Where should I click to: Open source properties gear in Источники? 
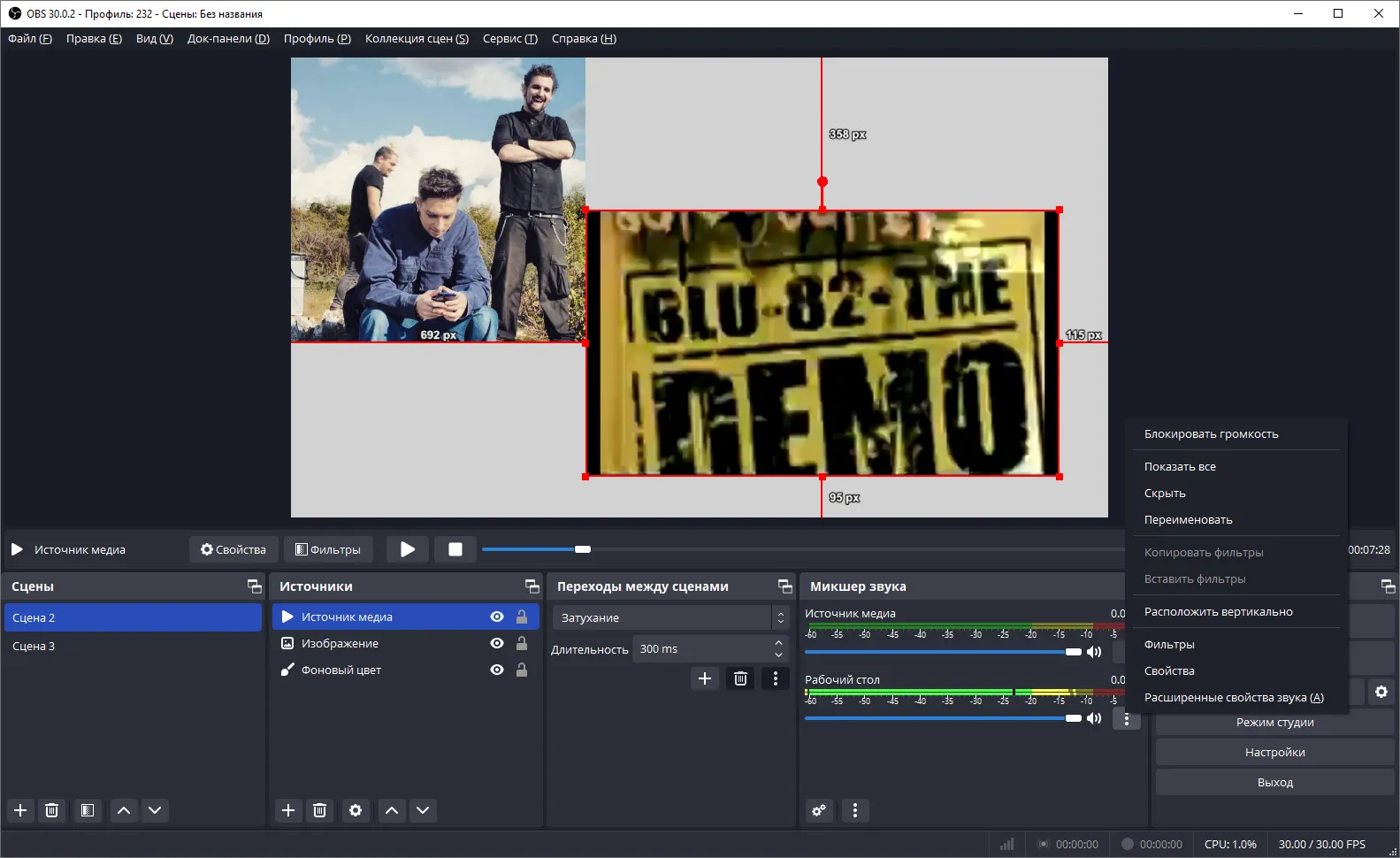click(356, 810)
